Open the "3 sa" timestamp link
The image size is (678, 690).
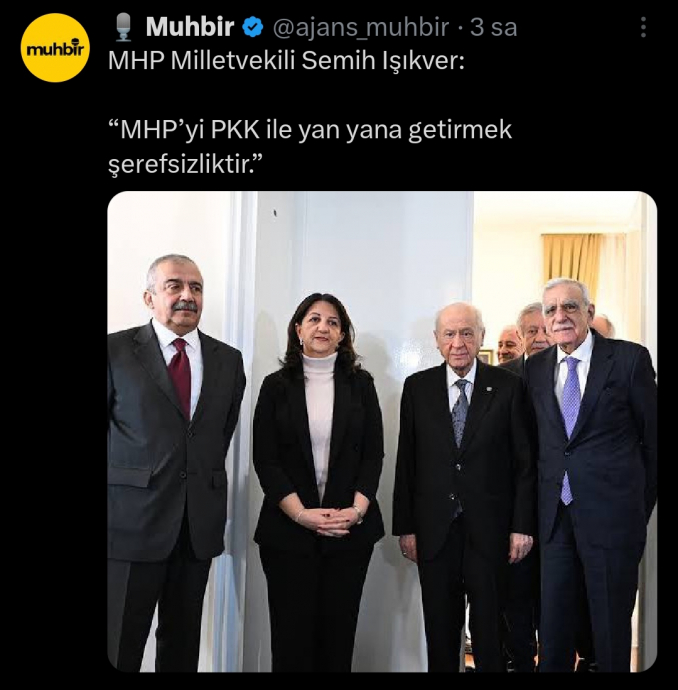coord(493,28)
